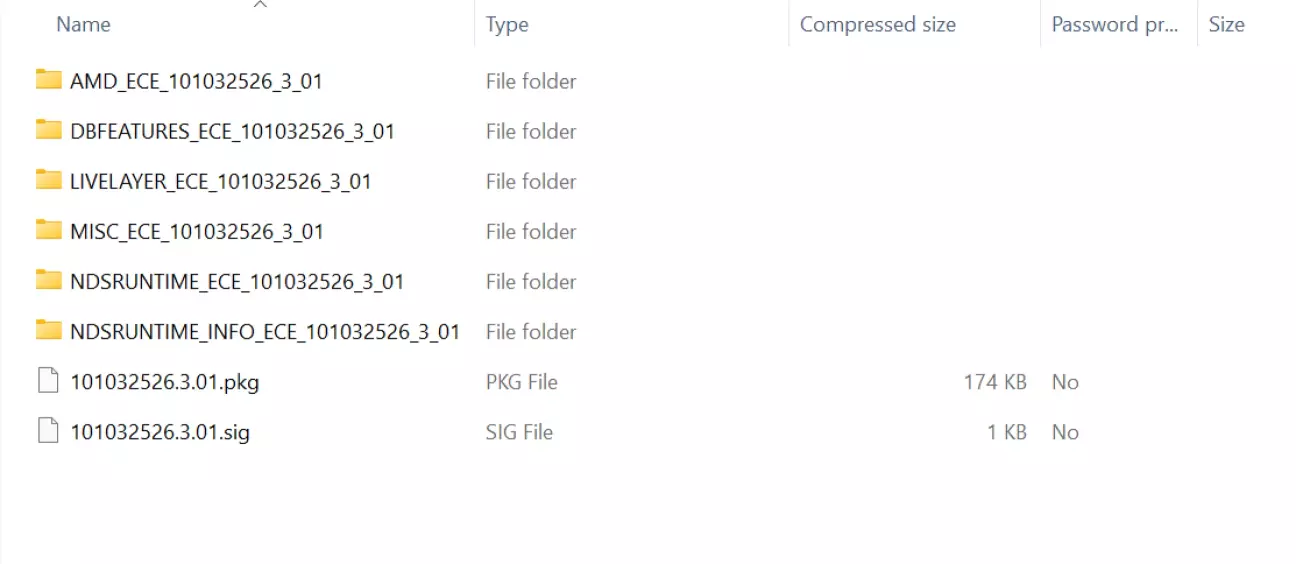1296x564 pixels.
Task: Select the NDSRUNTIME_INFO_ECE_101032526_3_01 folder name
Action: coord(265,331)
